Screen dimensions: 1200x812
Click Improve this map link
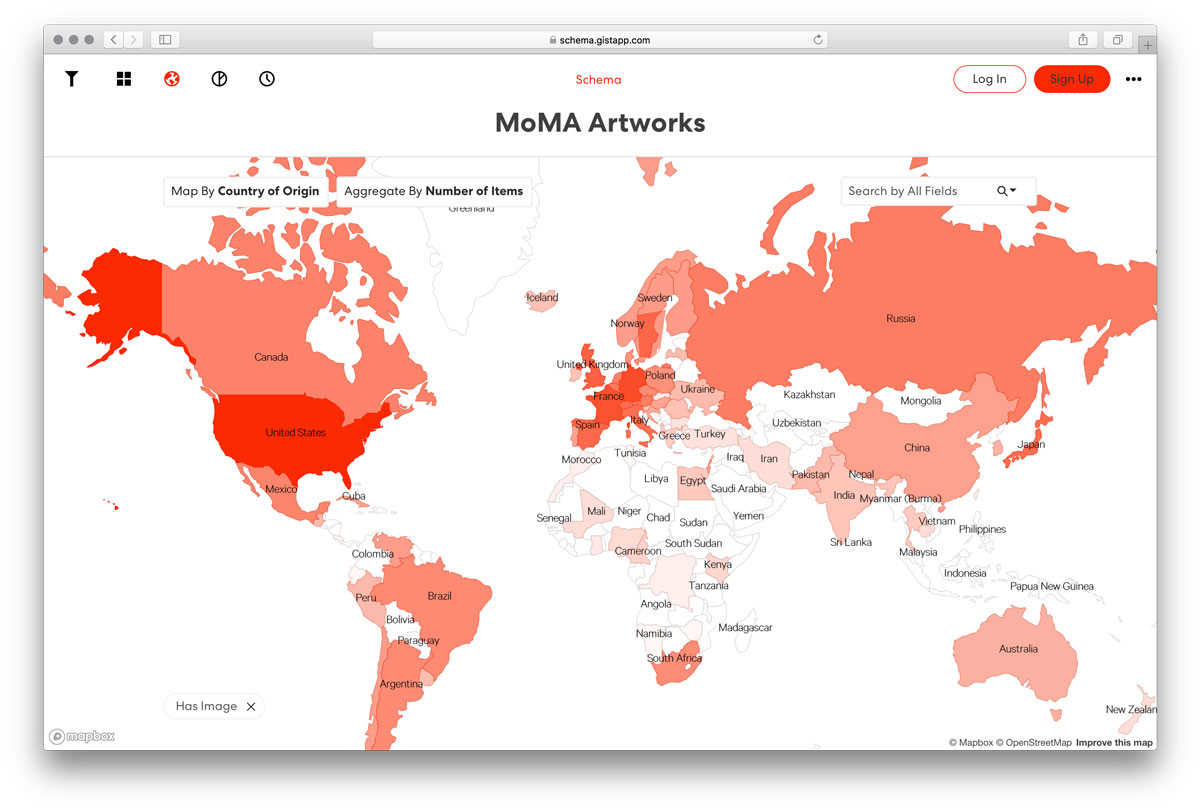point(1114,743)
